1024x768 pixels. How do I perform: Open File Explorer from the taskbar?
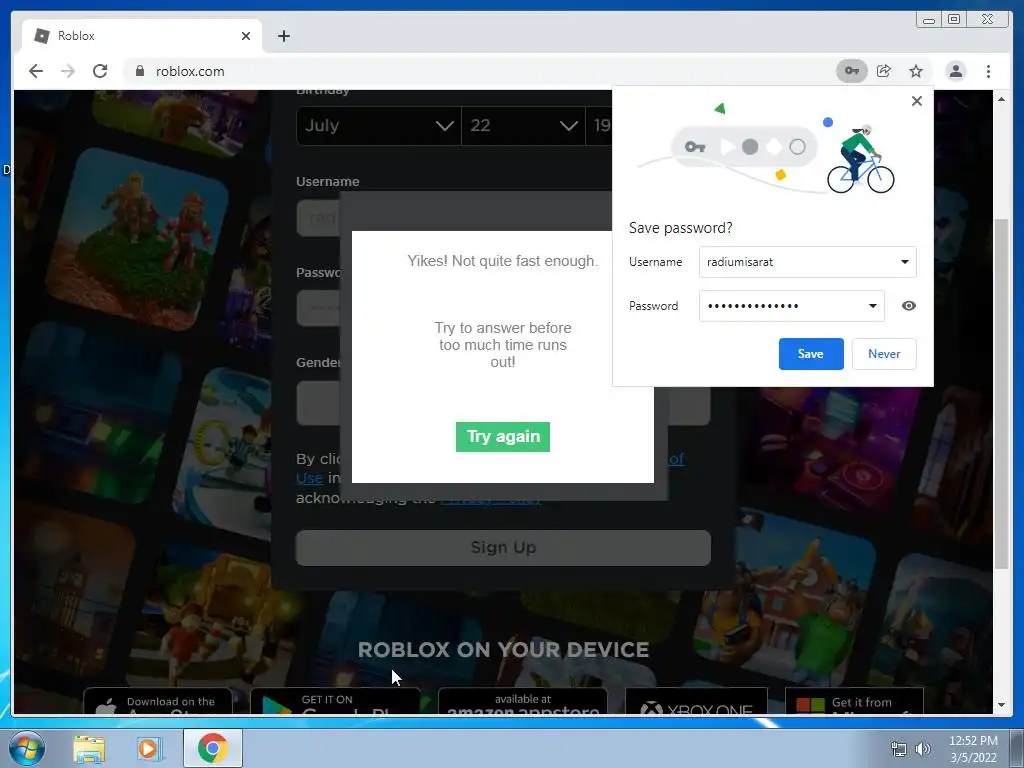pyautogui.click(x=89, y=749)
